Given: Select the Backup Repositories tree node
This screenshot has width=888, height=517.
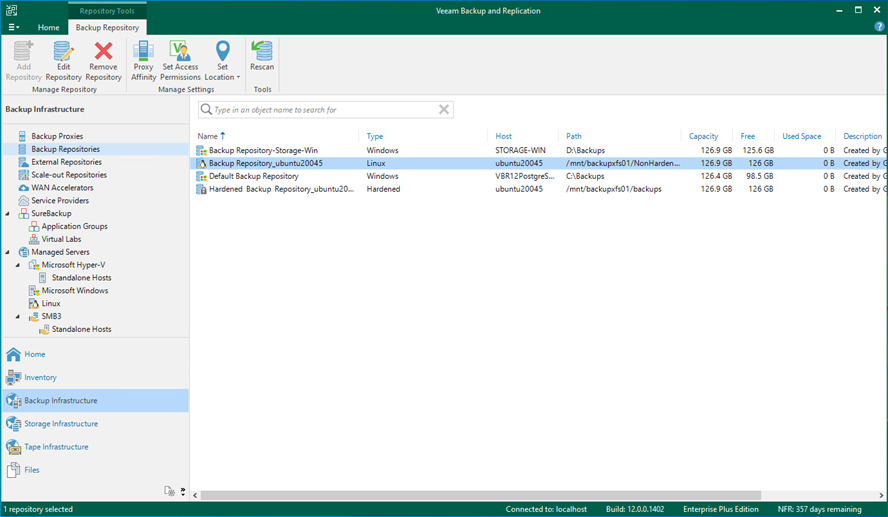Looking at the screenshot, I should (66, 149).
